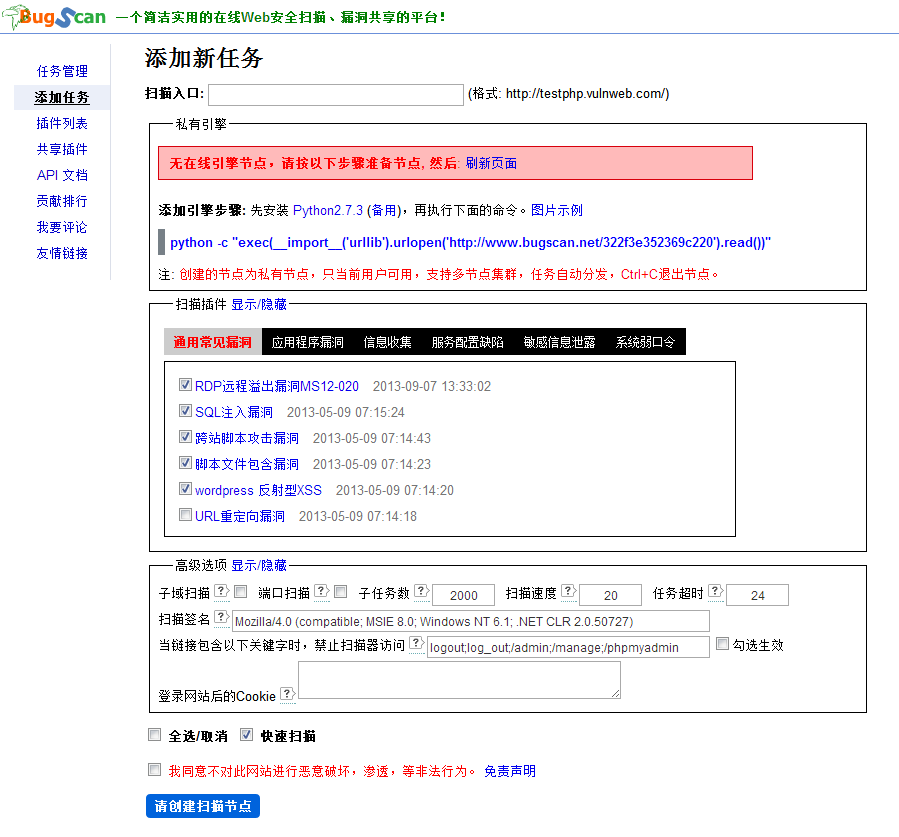Click the BugScan logo

[54, 17]
